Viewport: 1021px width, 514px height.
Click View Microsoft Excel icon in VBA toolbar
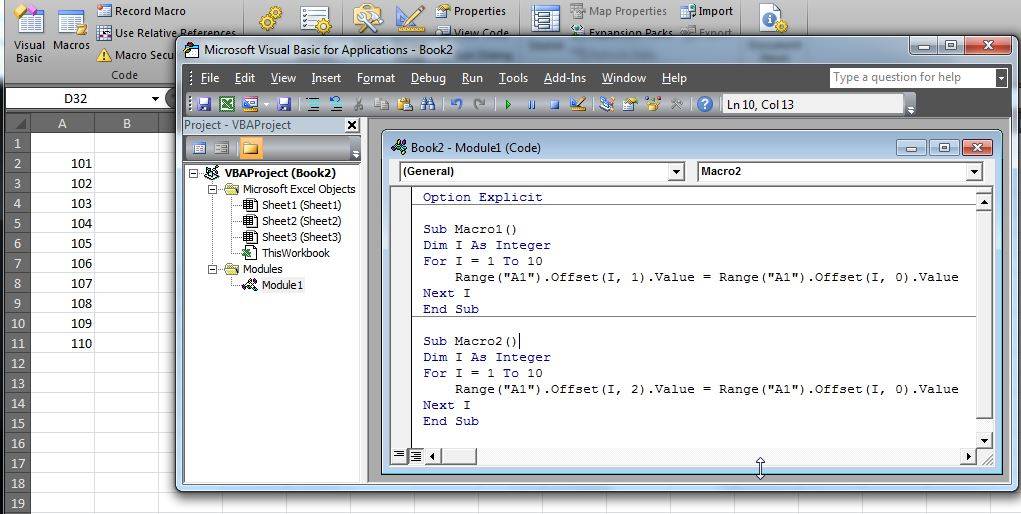coord(227,104)
